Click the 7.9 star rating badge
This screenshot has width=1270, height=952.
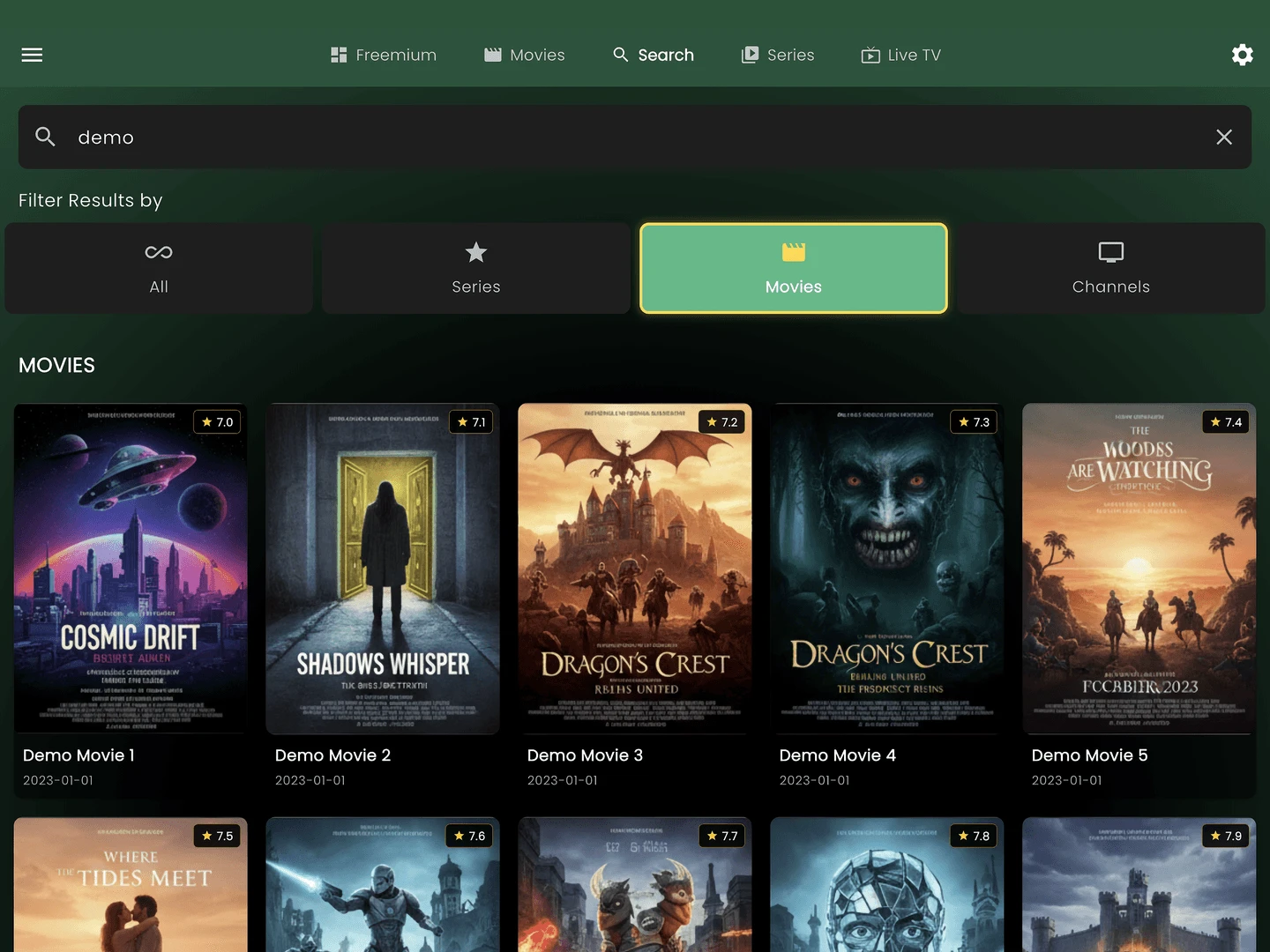1226,836
